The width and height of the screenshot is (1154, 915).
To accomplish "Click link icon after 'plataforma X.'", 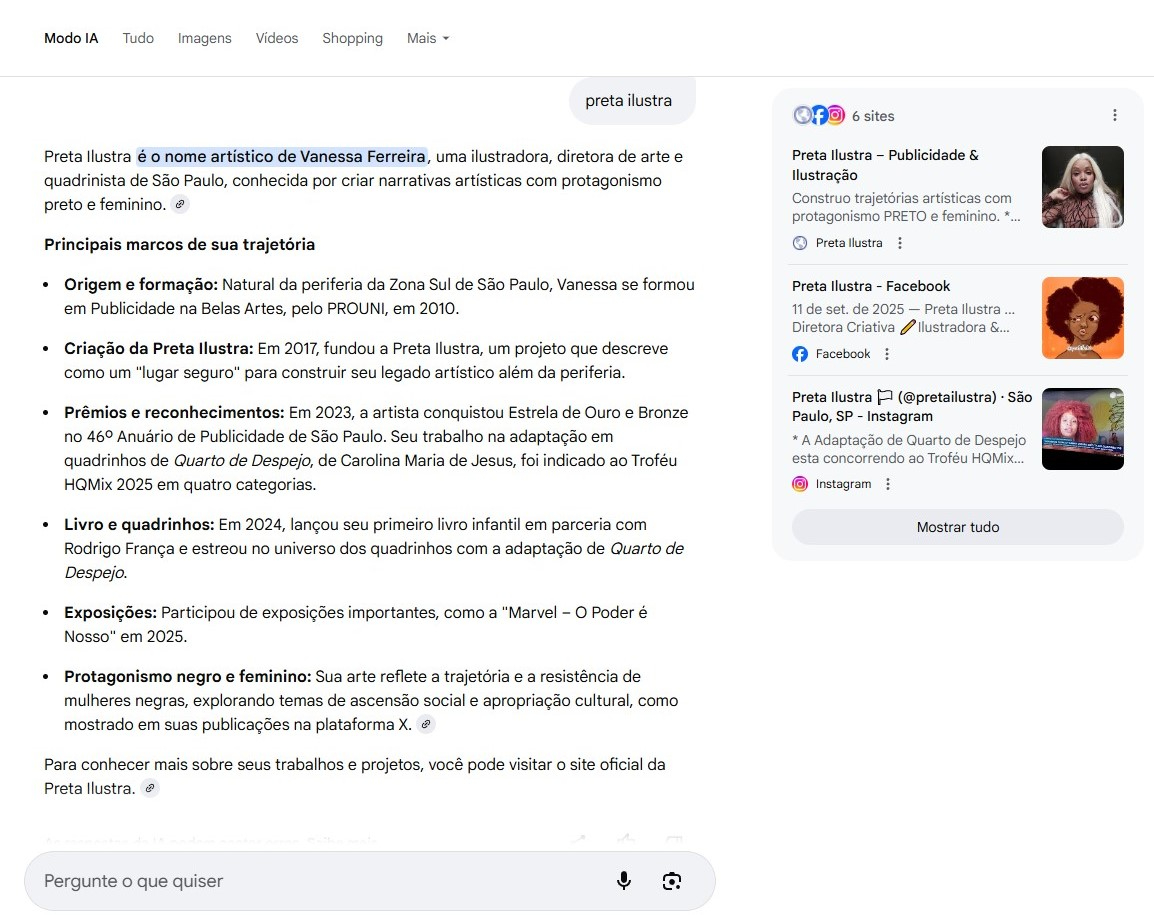I will 426,725.
